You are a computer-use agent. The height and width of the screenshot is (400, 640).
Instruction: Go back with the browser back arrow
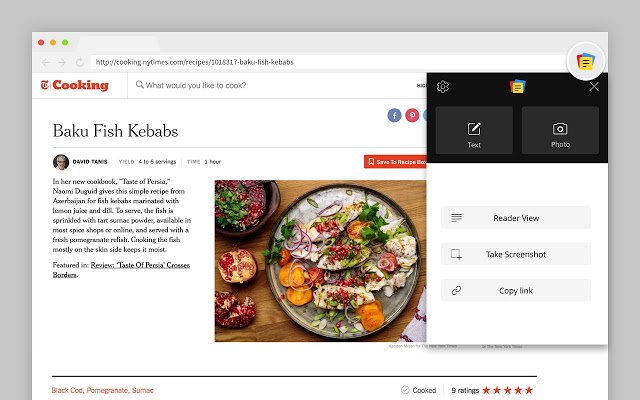[45, 62]
